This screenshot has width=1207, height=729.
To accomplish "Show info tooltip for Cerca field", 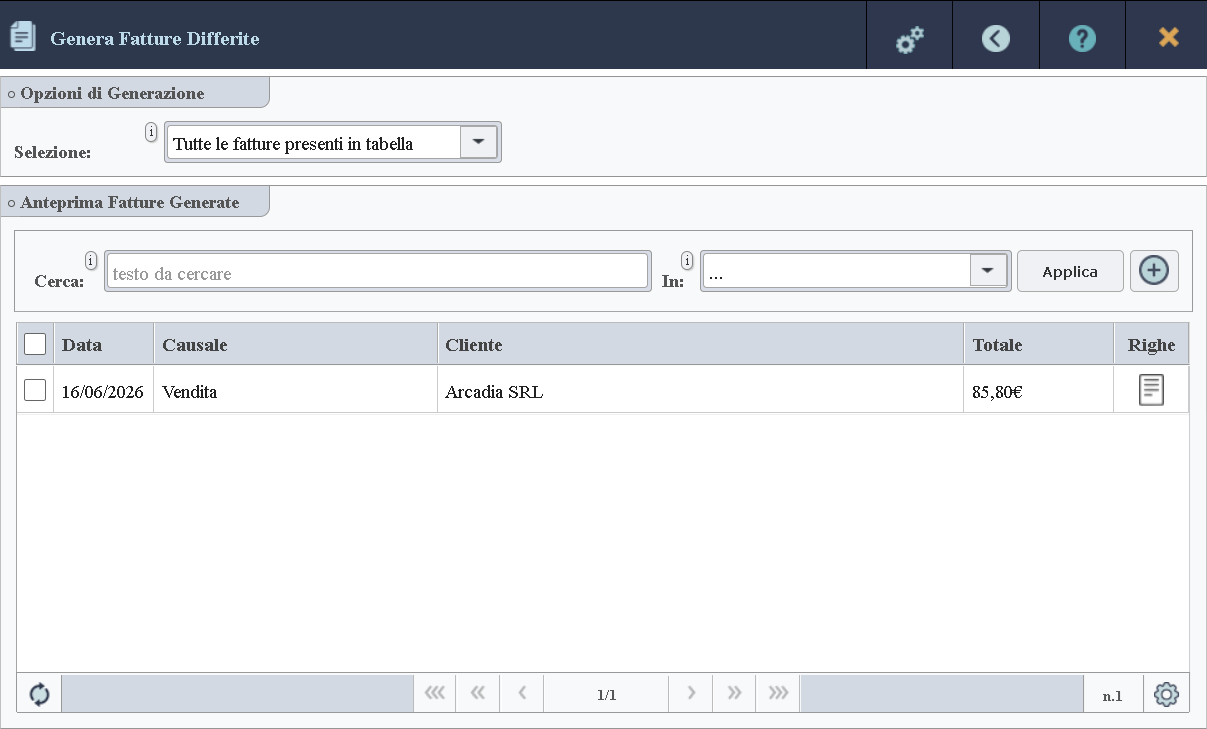I will [x=91, y=260].
